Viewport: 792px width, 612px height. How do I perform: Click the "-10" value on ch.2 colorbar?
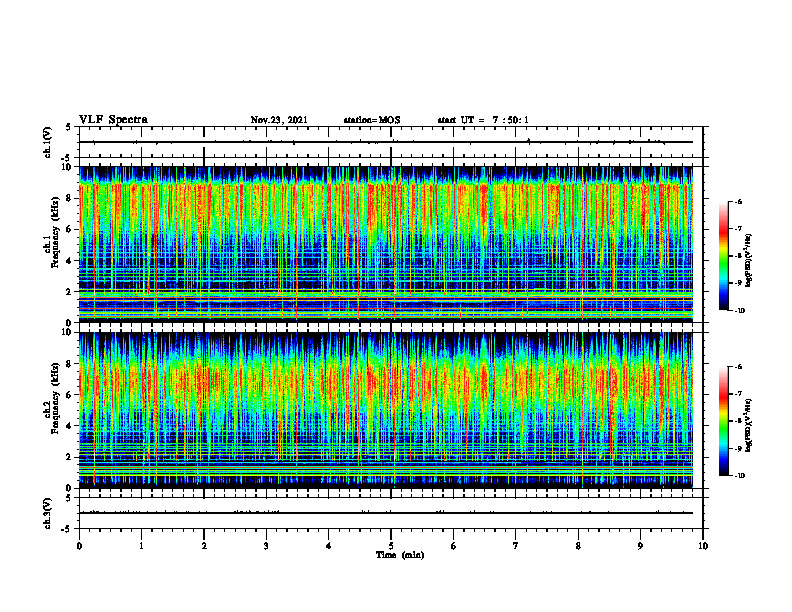(x=740, y=476)
